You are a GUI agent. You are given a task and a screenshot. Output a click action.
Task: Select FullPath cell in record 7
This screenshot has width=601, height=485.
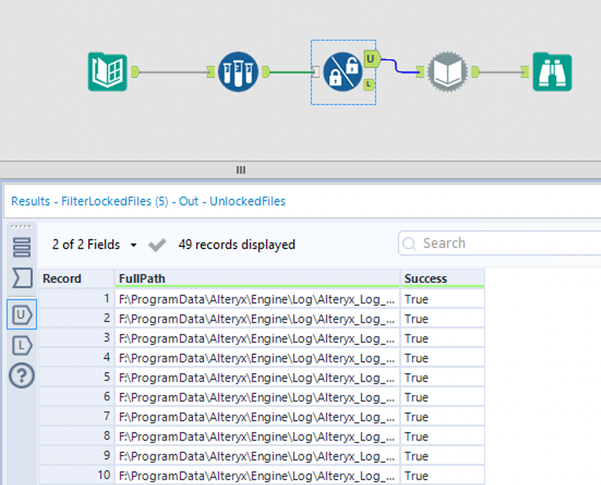(x=257, y=417)
